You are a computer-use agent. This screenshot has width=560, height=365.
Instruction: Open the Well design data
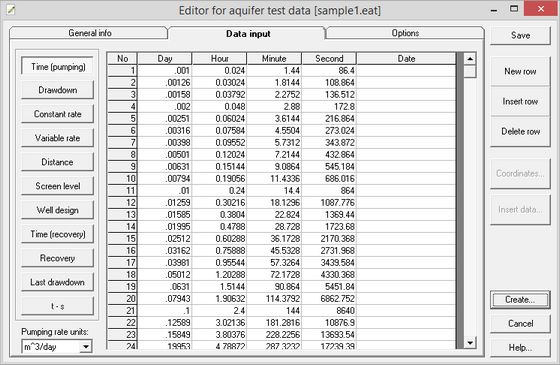(x=58, y=210)
